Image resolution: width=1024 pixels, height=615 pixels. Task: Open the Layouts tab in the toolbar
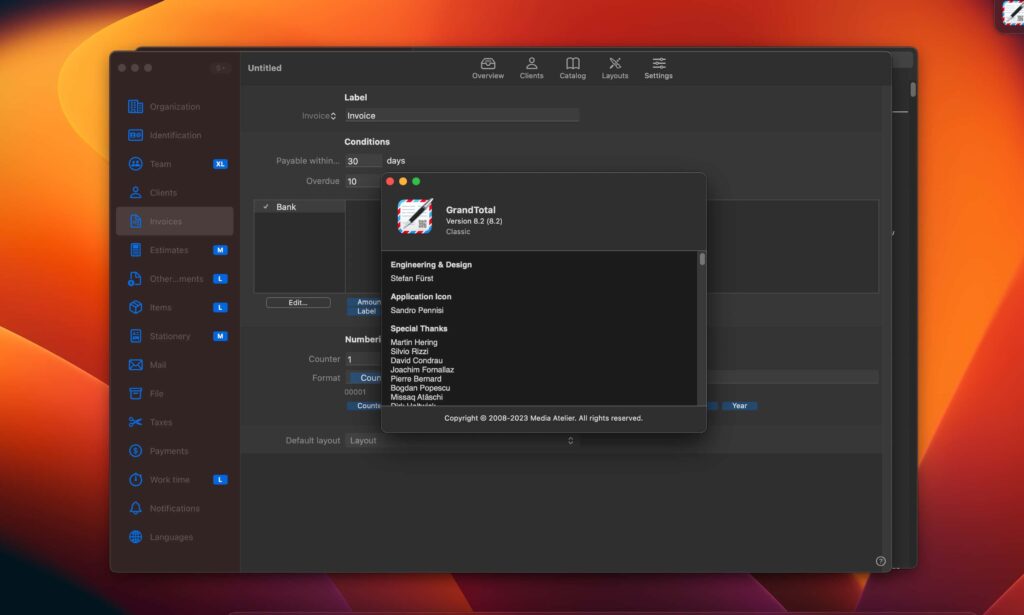coord(615,67)
